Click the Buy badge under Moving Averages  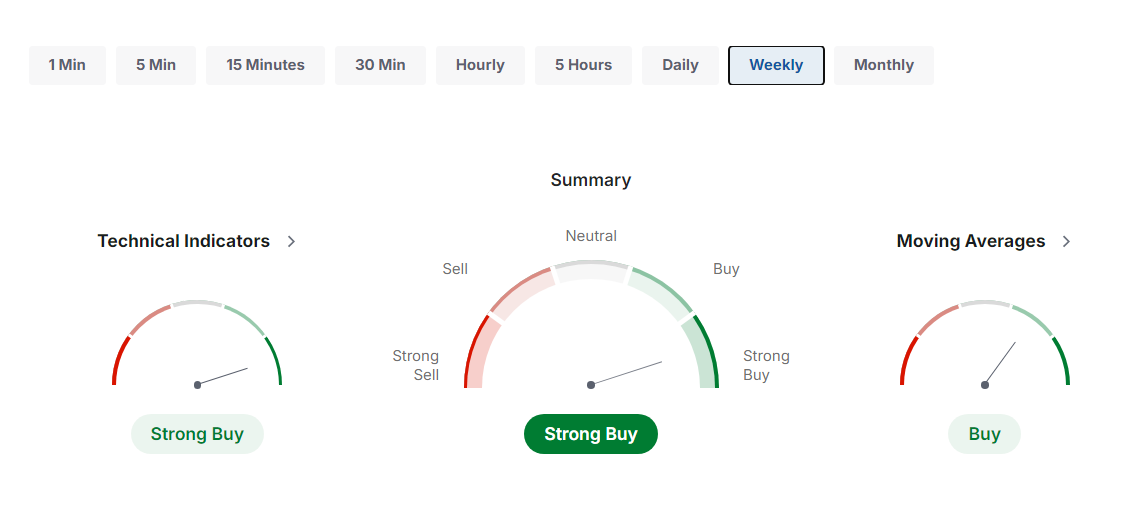984,434
